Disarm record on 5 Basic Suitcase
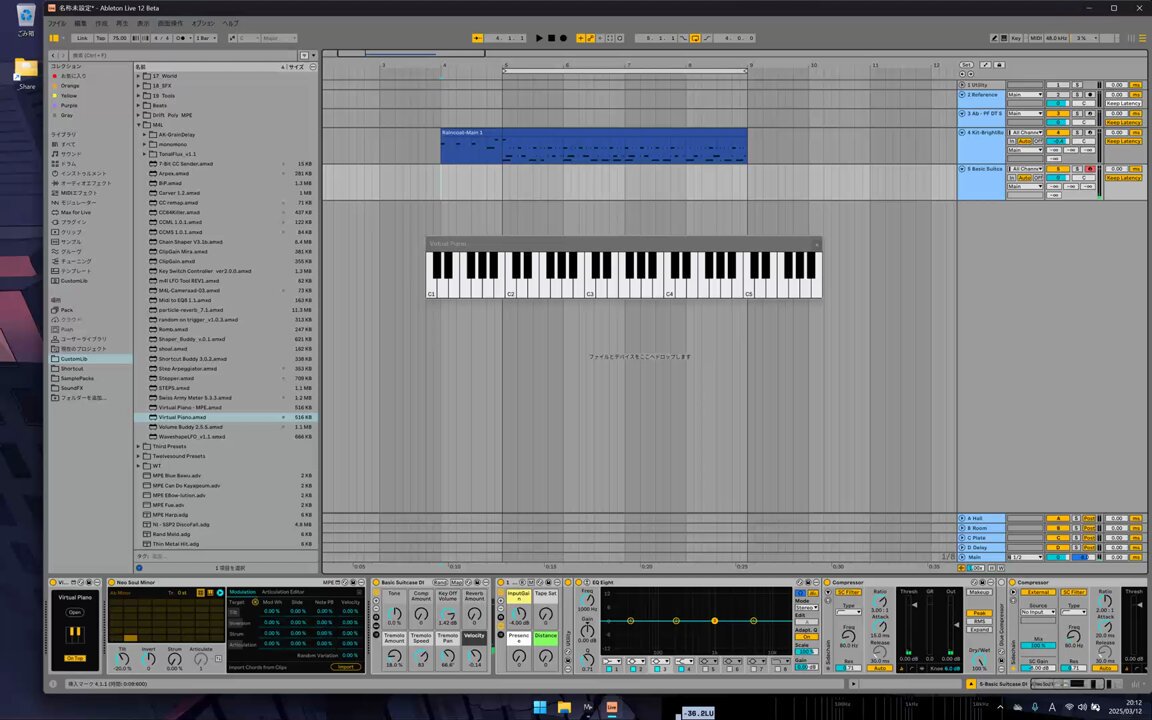The width and height of the screenshot is (1152, 720). point(1090,169)
